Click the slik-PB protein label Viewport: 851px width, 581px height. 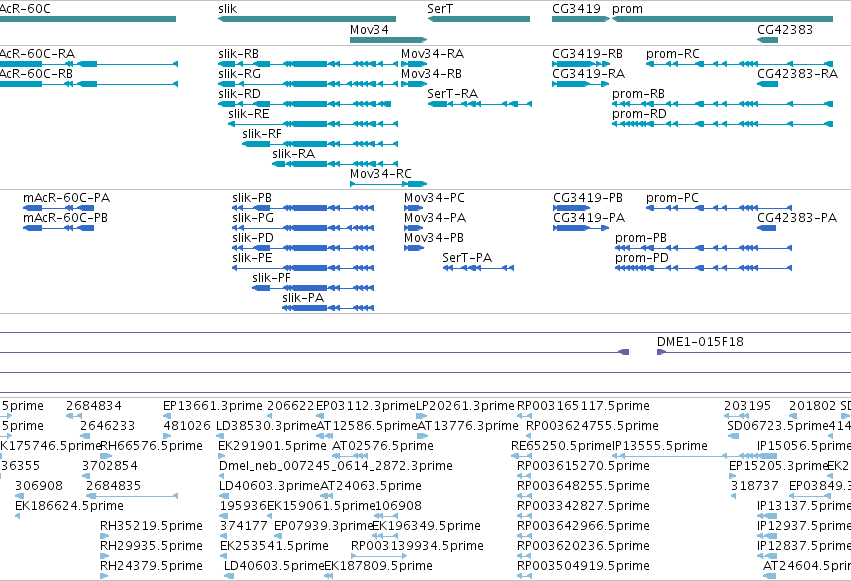point(252,197)
